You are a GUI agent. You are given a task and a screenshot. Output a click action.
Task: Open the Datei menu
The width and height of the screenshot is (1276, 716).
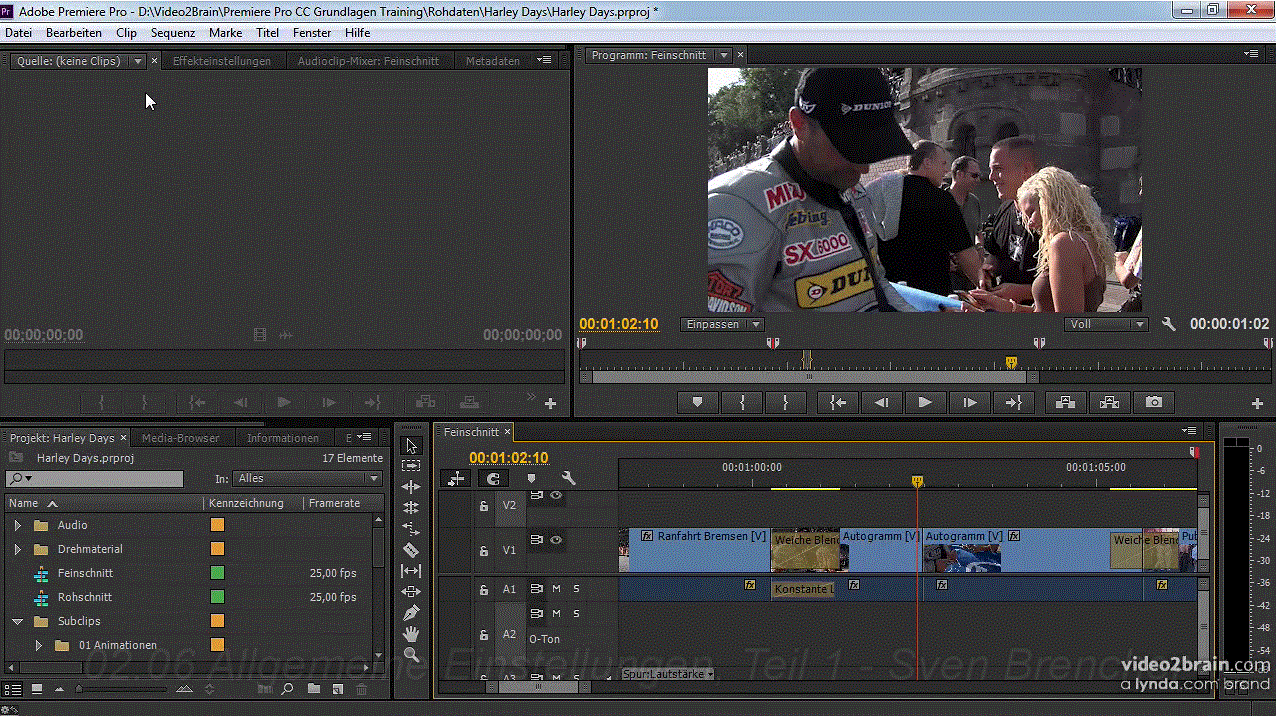coord(18,33)
